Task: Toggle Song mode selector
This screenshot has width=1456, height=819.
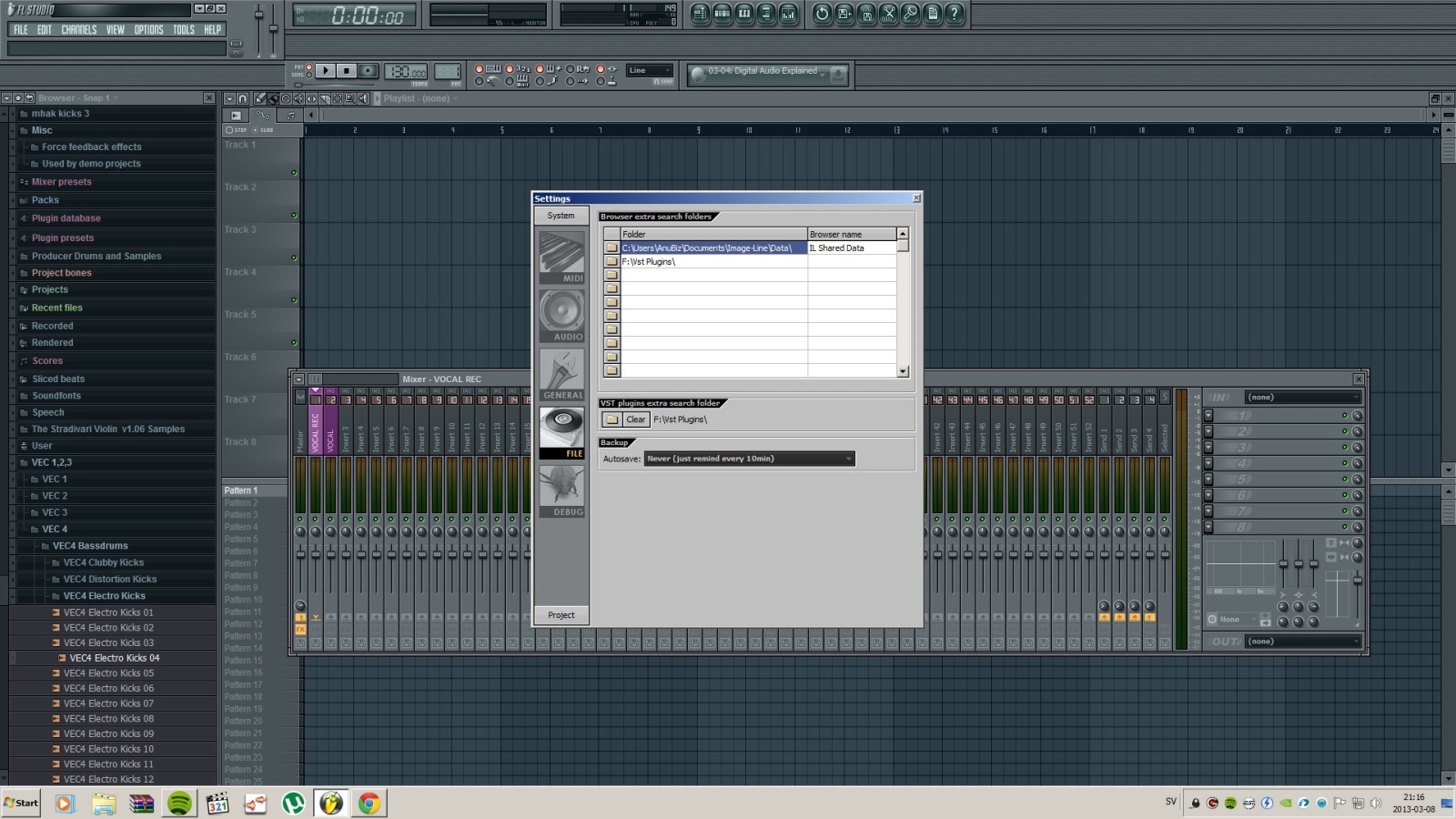Action: point(308,75)
